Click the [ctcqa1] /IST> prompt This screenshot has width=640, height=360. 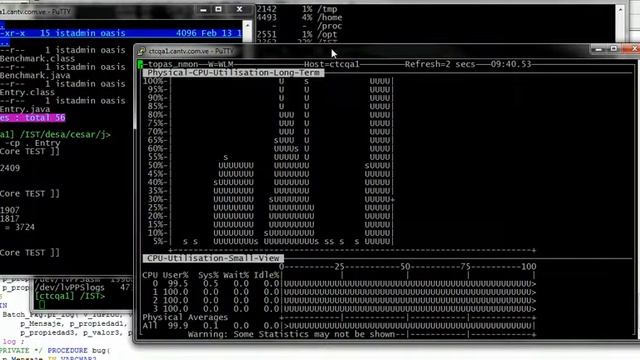tap(70, 296)
